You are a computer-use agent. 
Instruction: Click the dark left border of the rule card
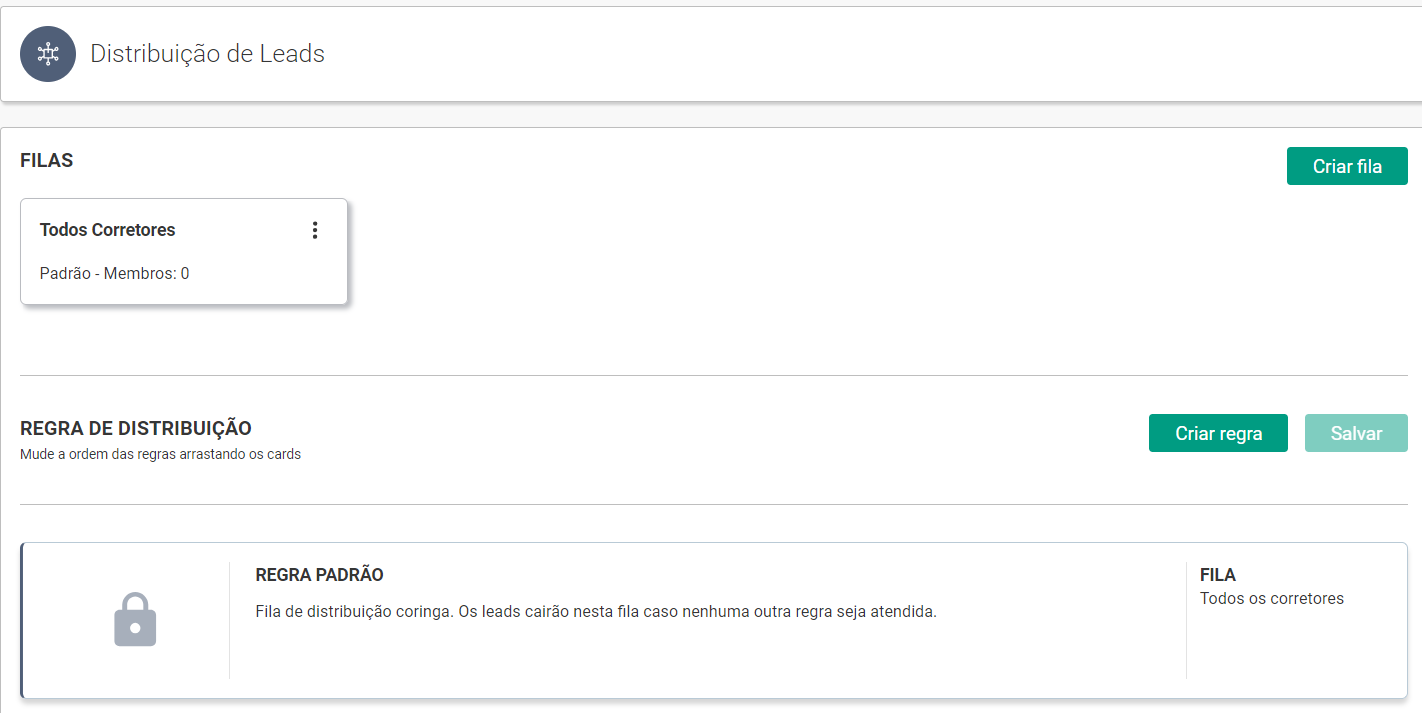click(22, 620)
